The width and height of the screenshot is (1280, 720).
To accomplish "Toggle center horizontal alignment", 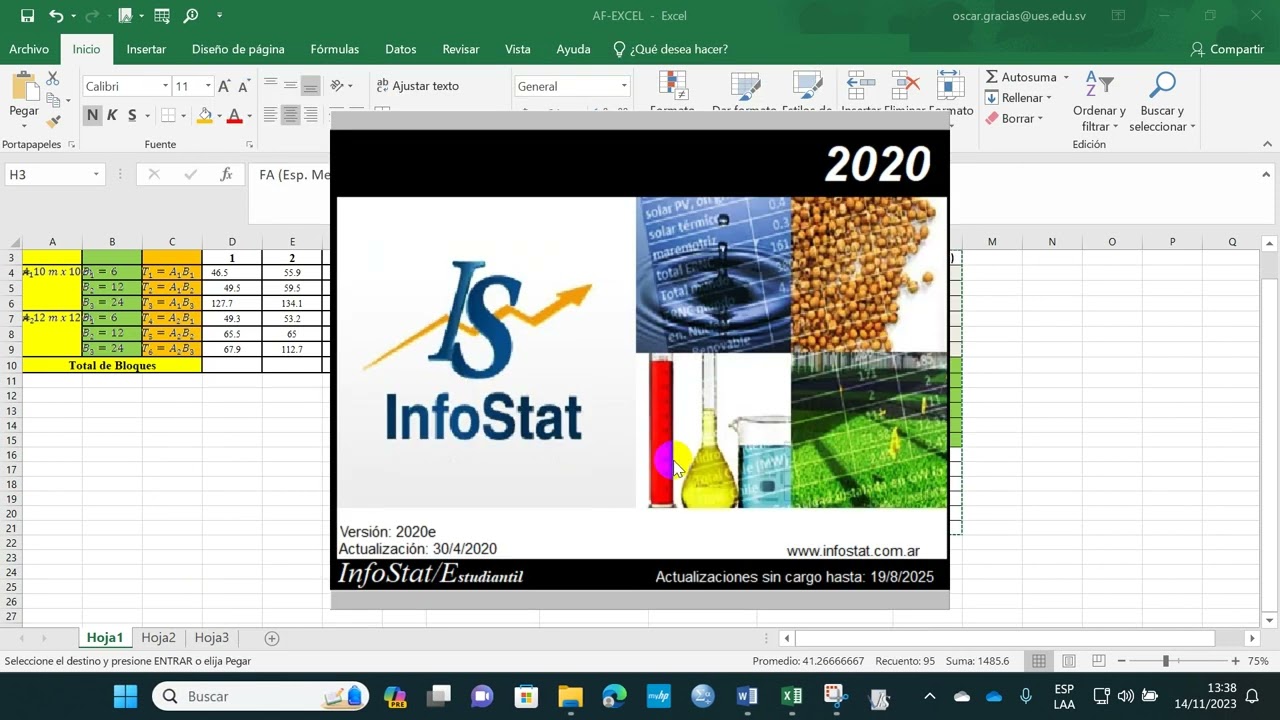I will [x=290, y=116].
